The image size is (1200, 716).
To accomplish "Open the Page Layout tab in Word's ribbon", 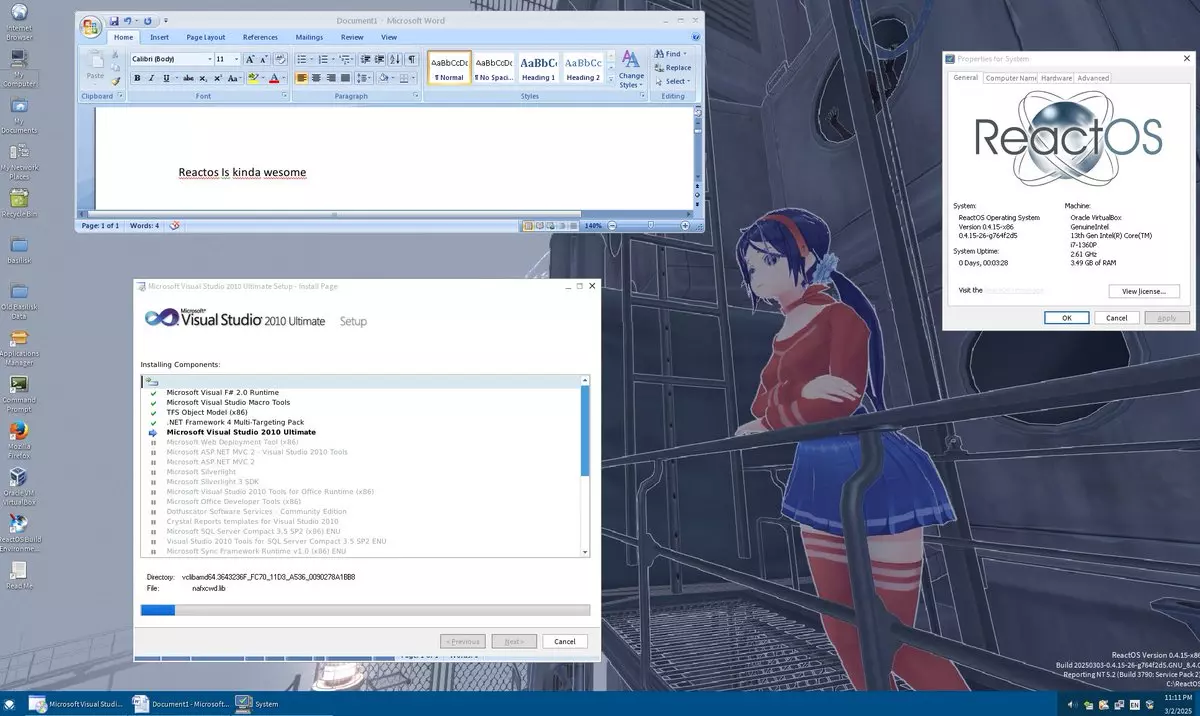I will 206,37.
